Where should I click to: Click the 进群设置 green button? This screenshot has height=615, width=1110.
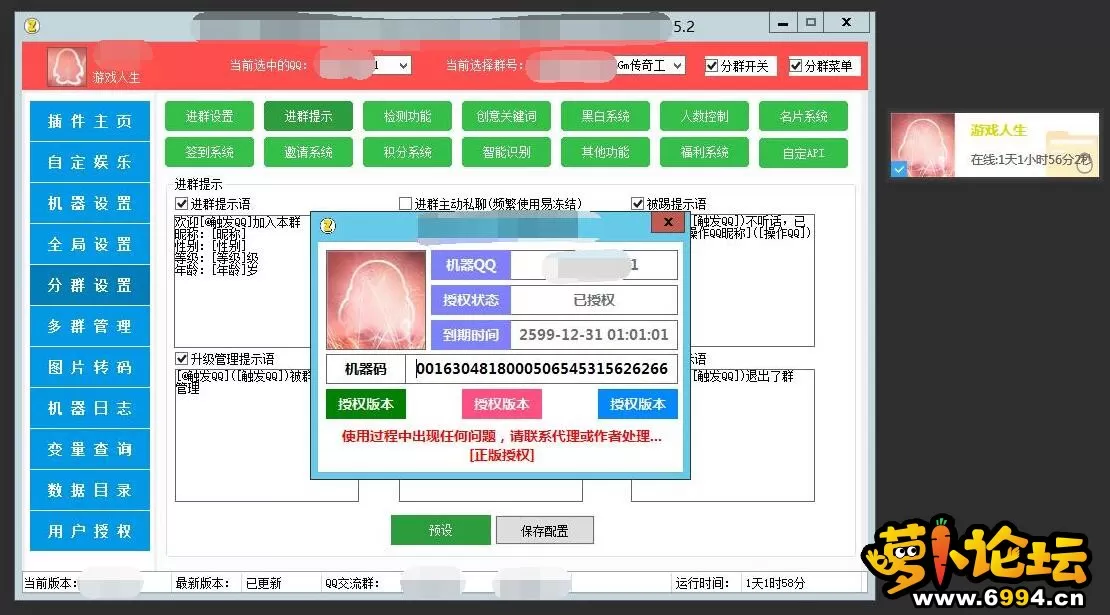(210, 116)
